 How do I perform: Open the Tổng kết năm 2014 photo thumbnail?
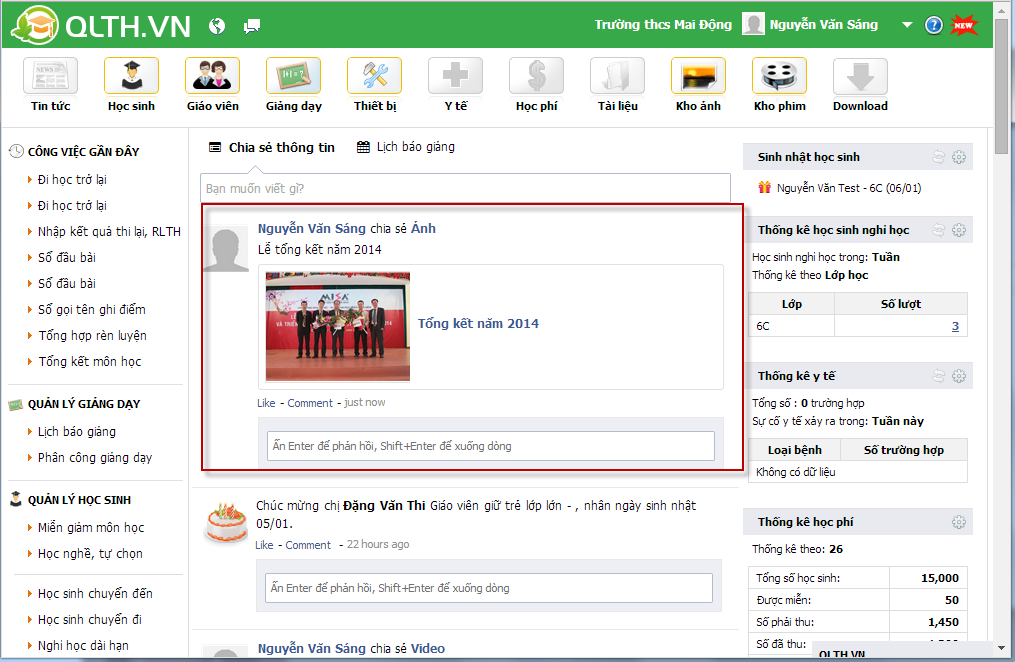click(x=338, y=326)
